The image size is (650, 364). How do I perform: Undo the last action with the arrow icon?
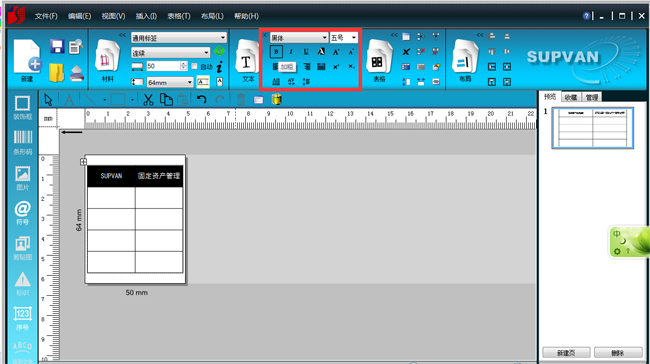click(202, 99)
